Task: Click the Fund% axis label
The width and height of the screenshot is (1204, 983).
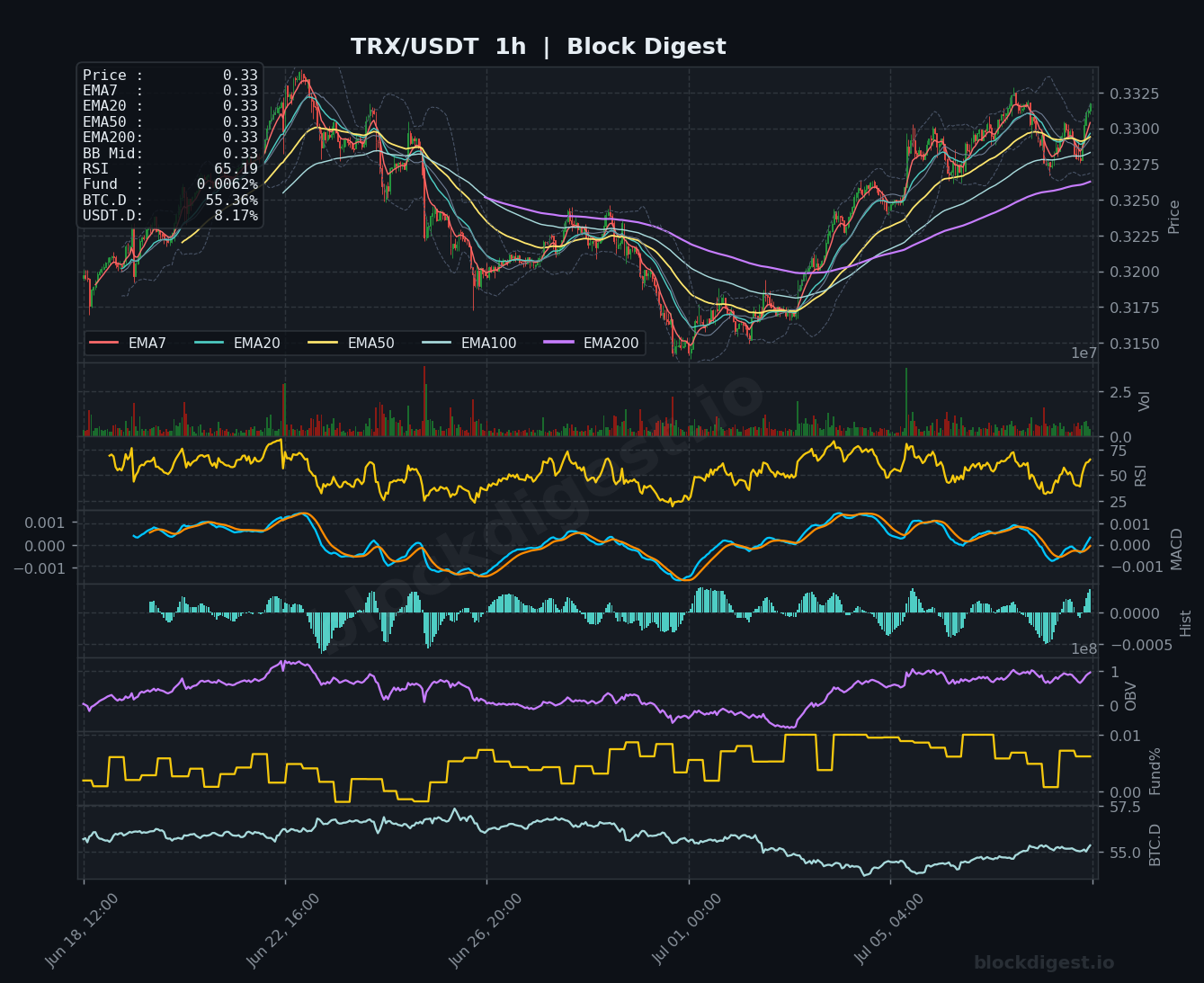Action: tap(1155, 771)
